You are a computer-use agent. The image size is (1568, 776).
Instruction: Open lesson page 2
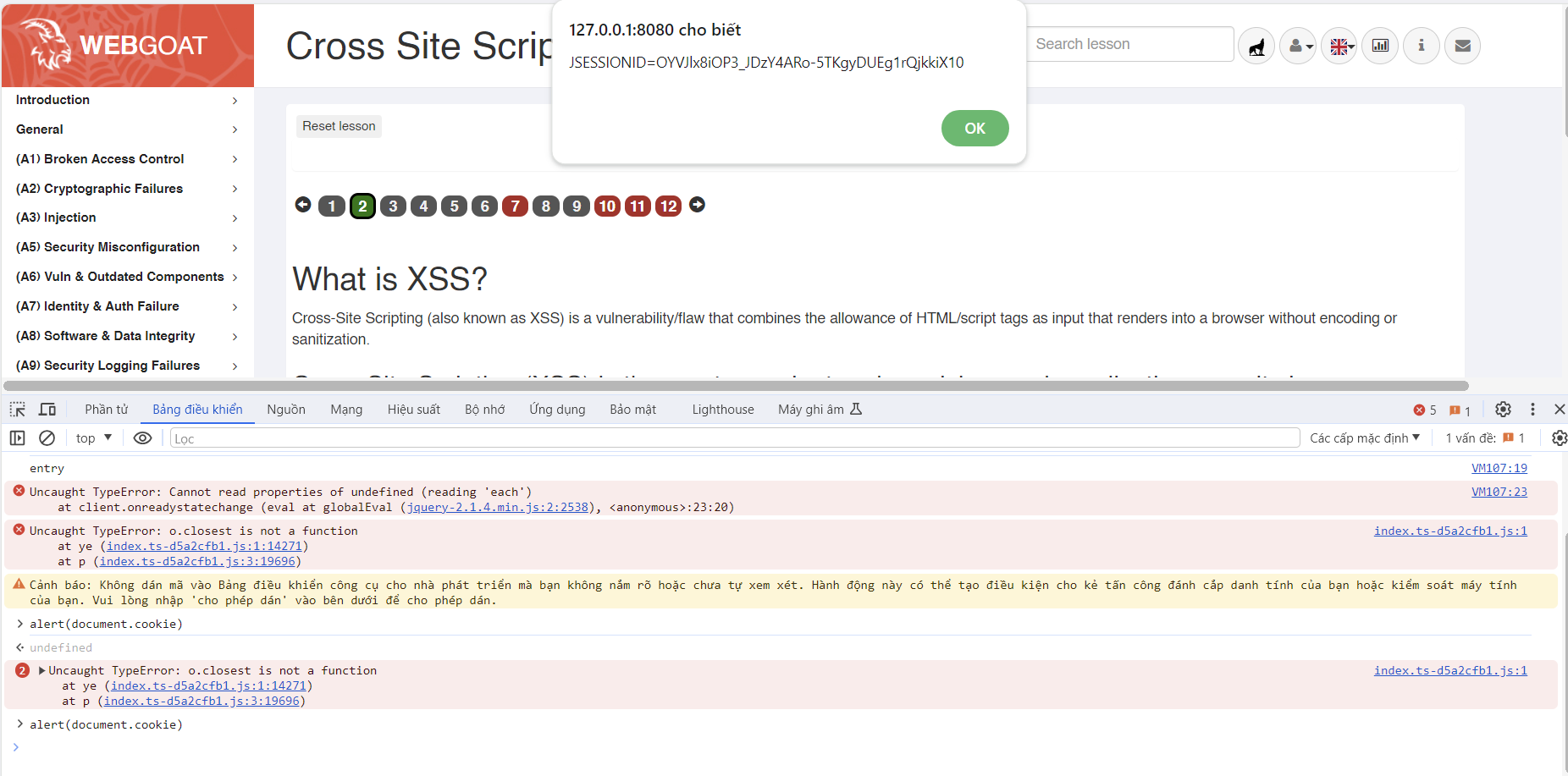tap(362, 206)
